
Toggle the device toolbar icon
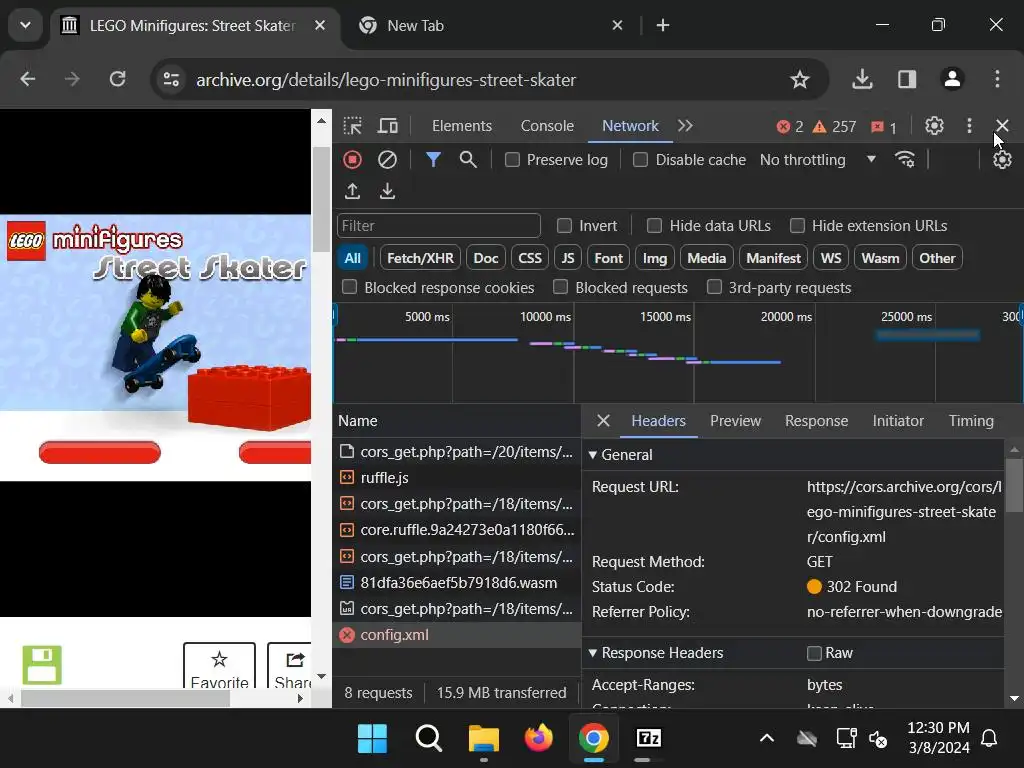(x=388, y=125)
